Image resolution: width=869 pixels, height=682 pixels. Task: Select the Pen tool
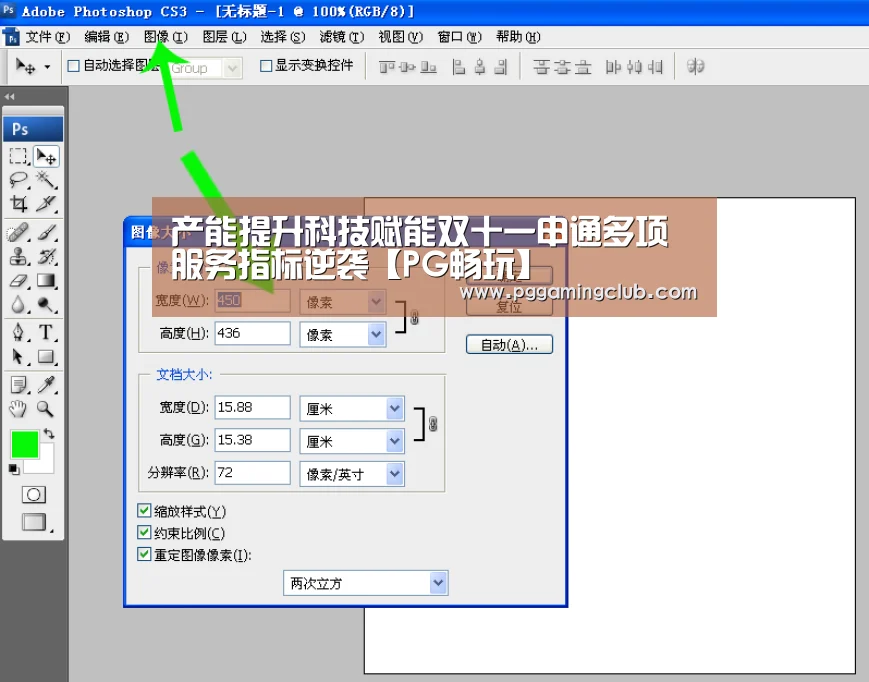click(x=18, y=332)
